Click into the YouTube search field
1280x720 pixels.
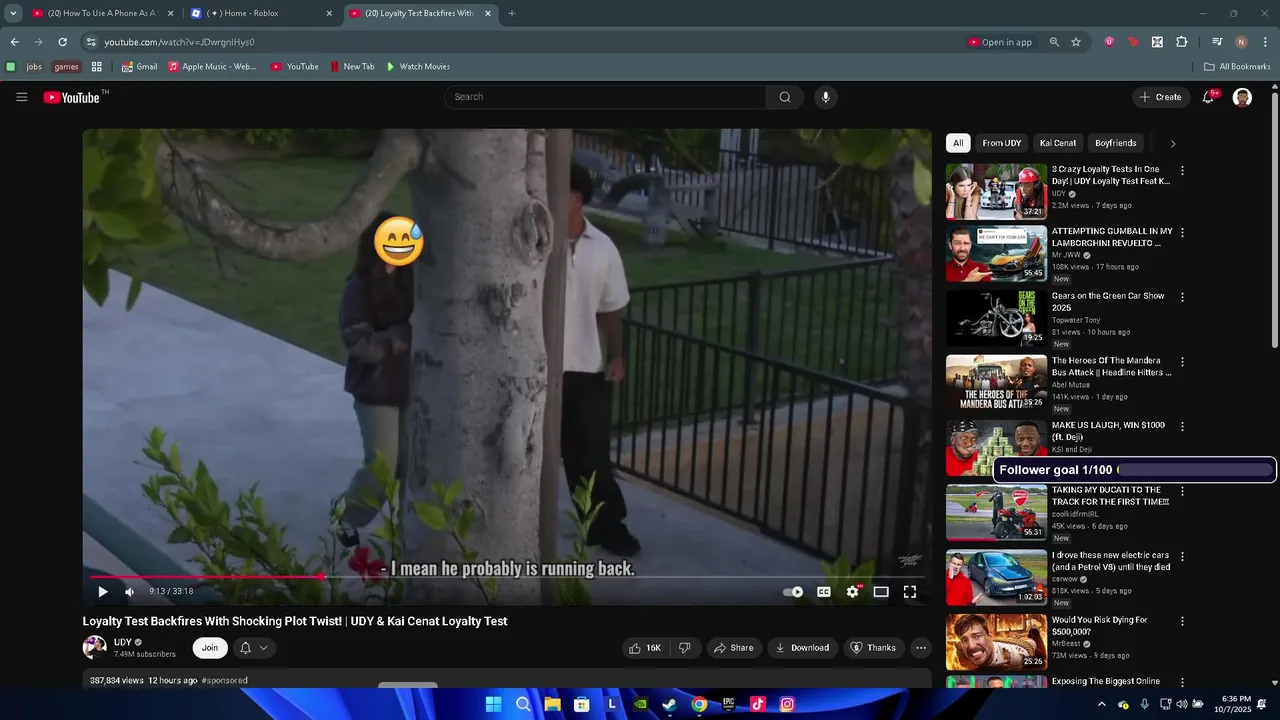606,97
